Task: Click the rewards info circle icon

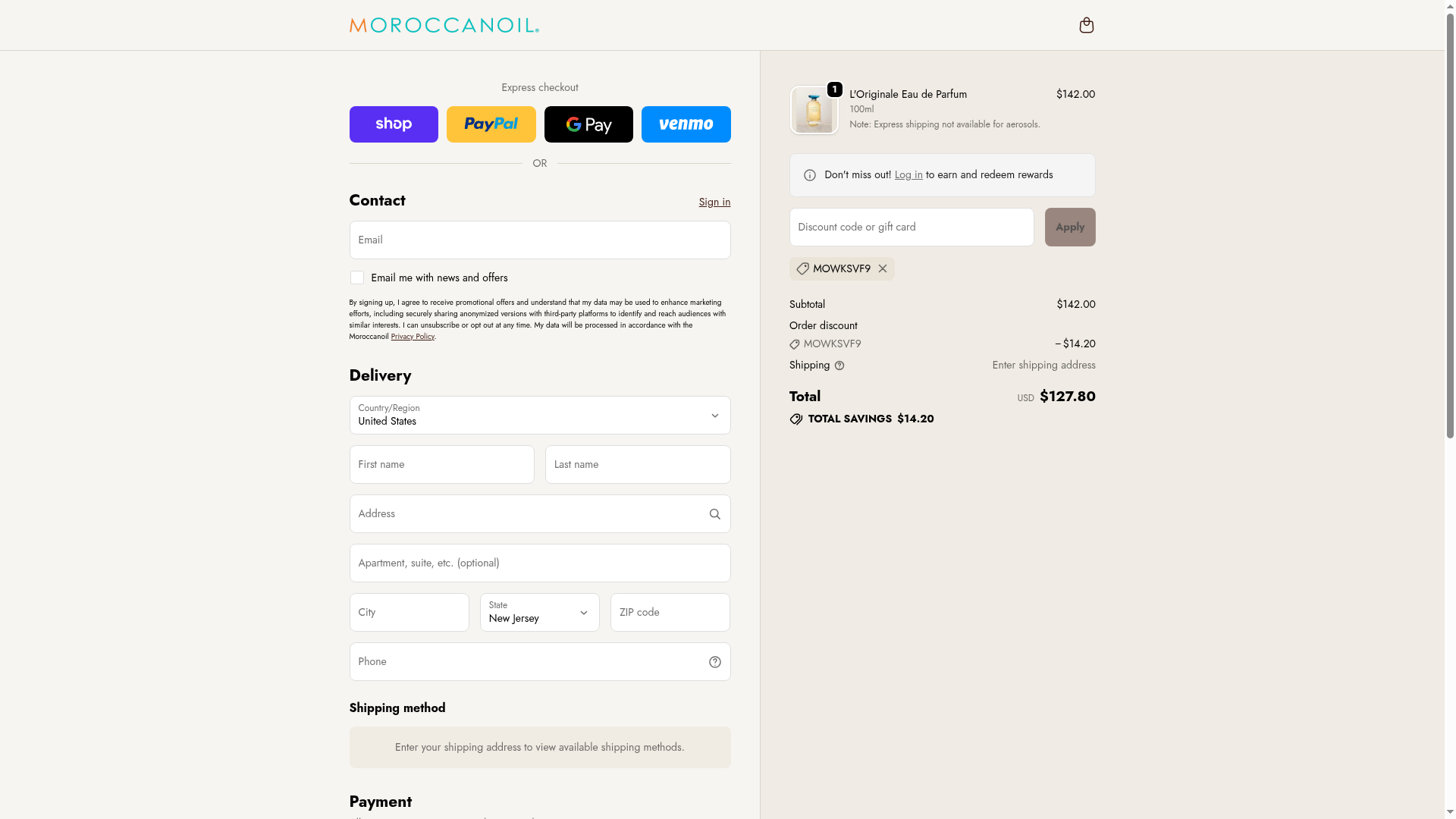Action: point(810,175)
